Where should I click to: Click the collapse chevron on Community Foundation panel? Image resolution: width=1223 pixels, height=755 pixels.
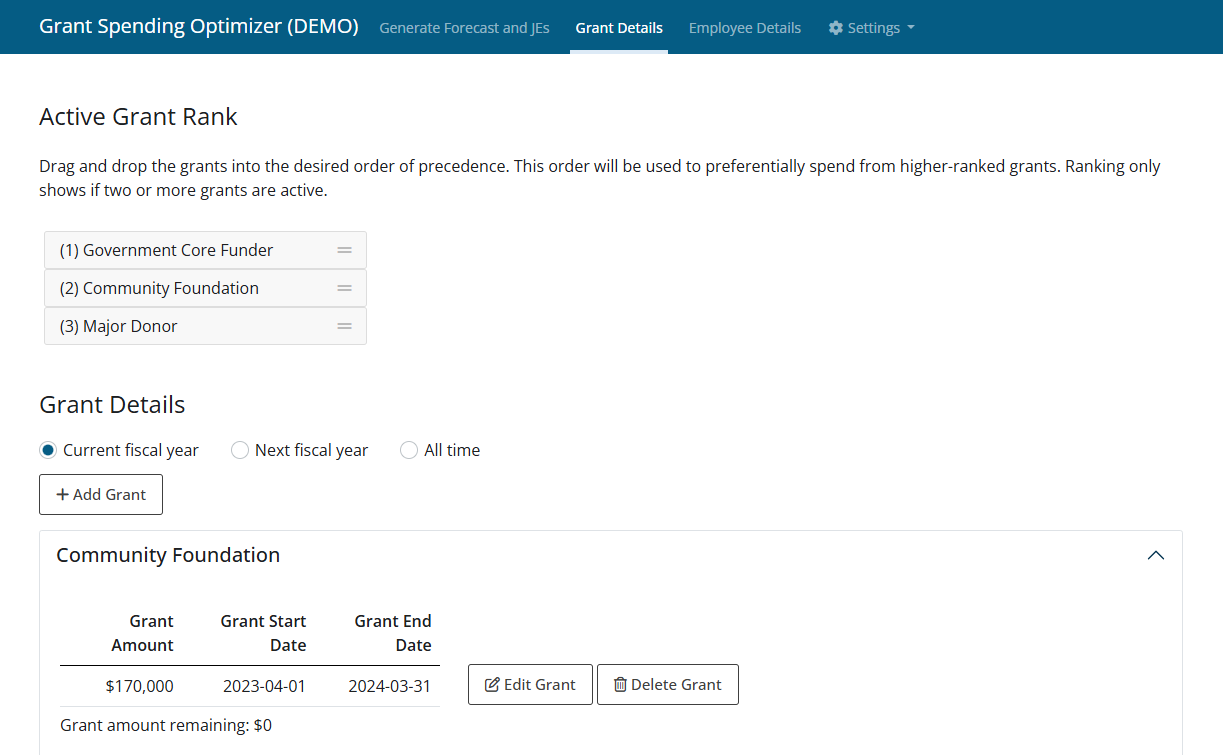[1155, 555]
